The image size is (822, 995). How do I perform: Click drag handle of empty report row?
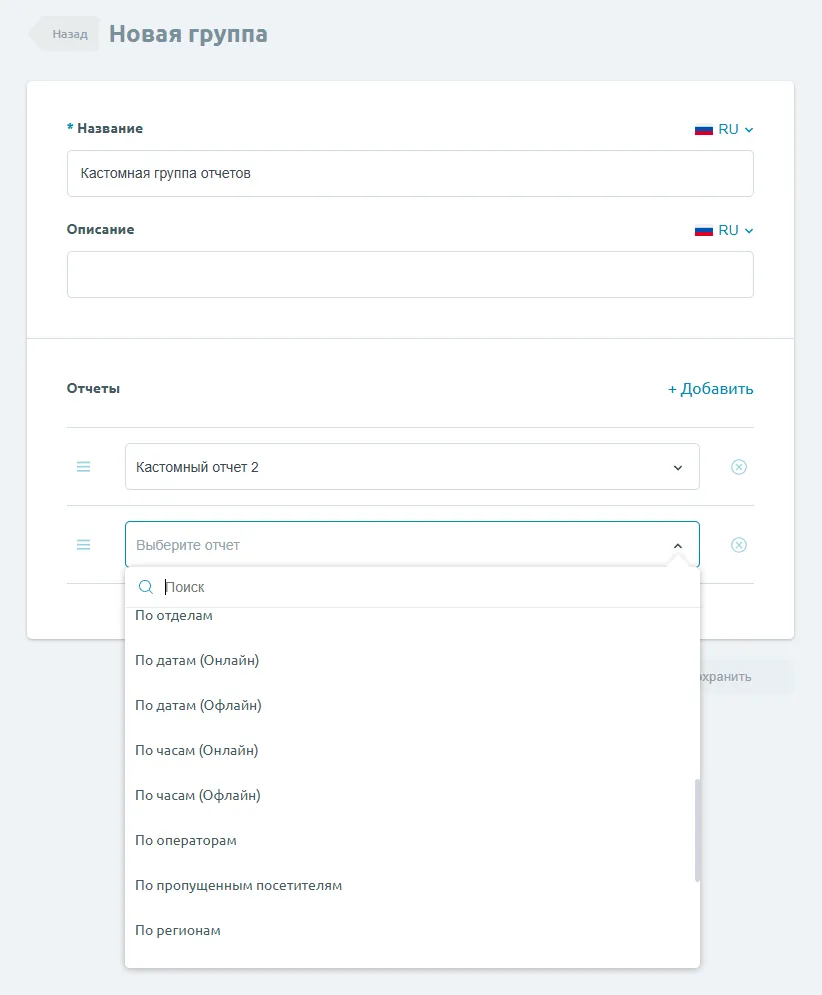point(84,545)
